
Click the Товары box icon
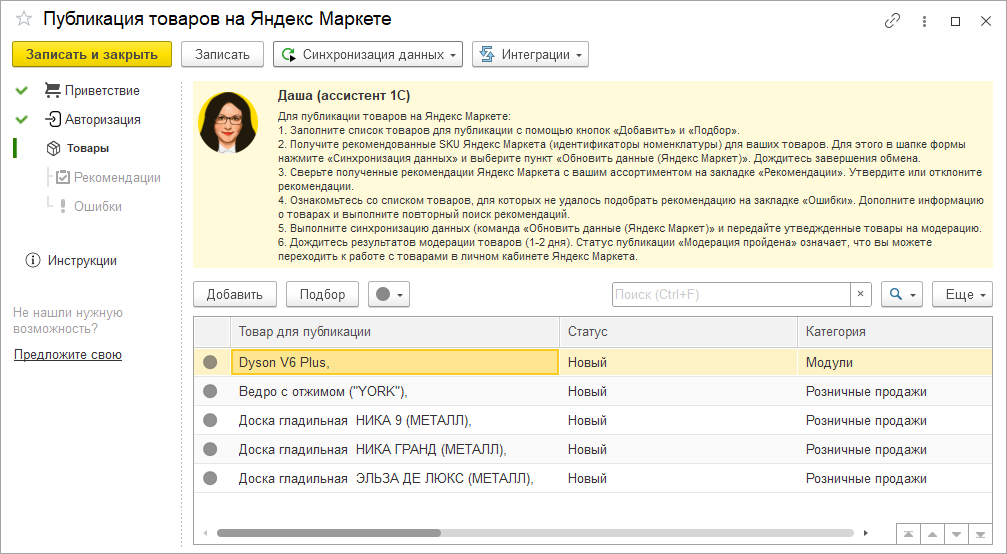tap(54, 148)
